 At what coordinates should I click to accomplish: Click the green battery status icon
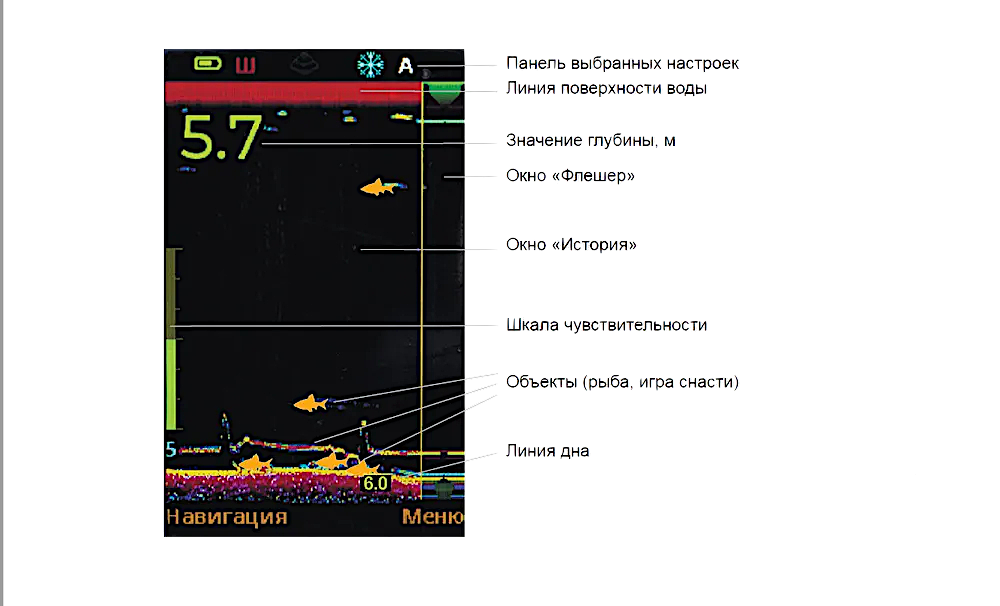(x=209, y=66)
